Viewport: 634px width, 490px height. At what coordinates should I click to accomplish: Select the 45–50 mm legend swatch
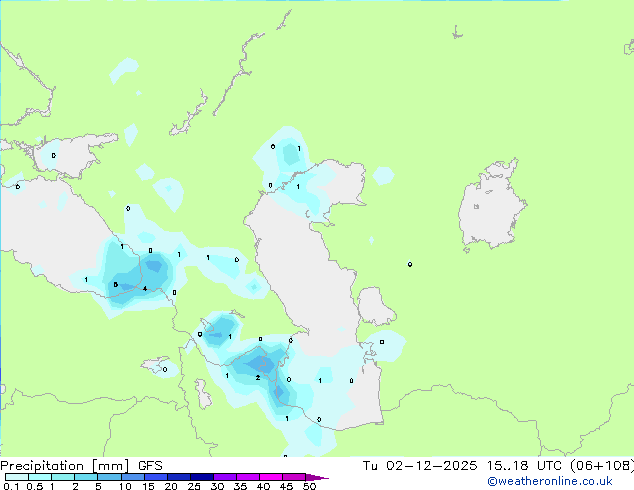(x=294, y=477)
